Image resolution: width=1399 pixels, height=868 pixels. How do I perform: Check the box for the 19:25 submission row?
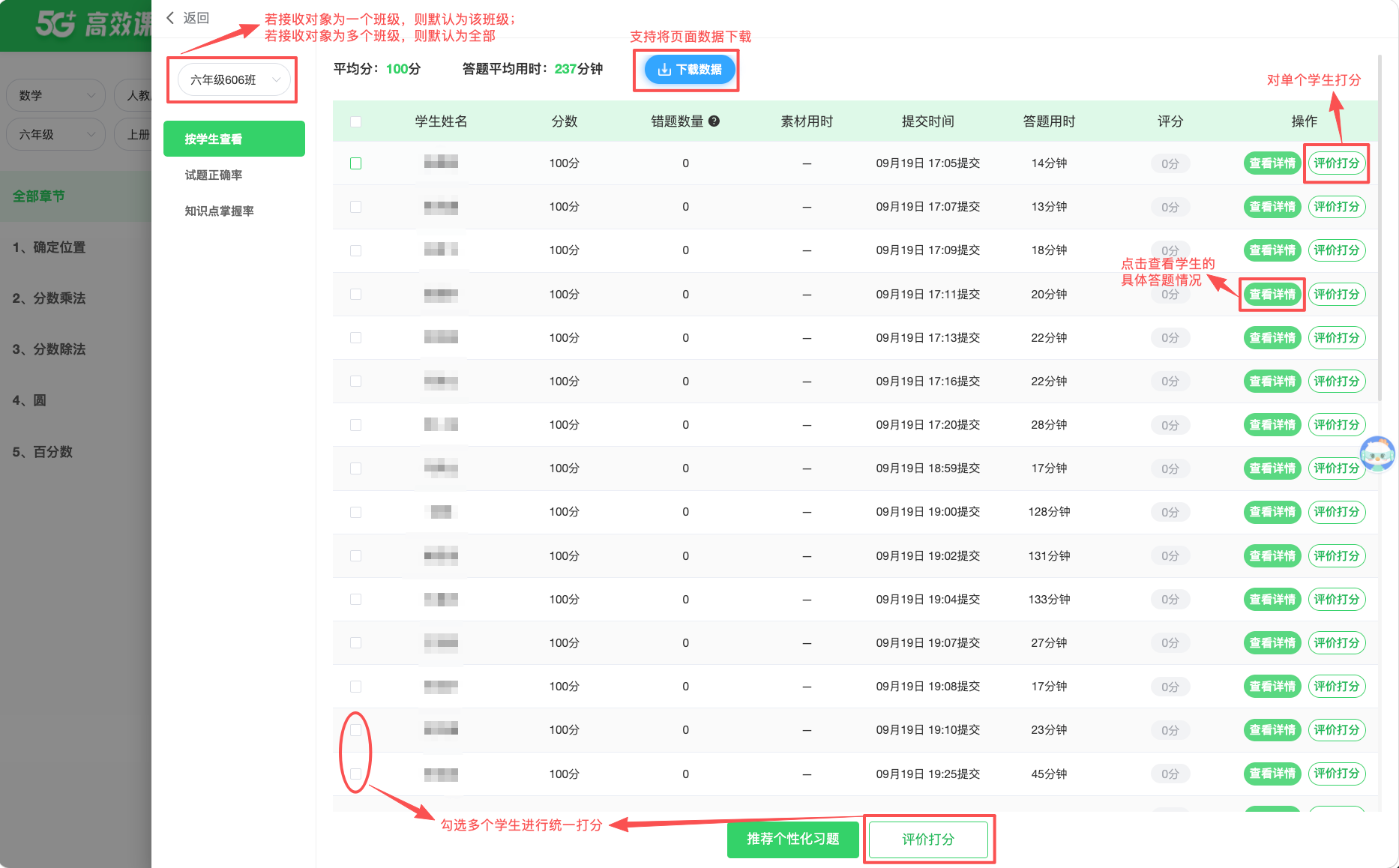[x=356, y=774]
